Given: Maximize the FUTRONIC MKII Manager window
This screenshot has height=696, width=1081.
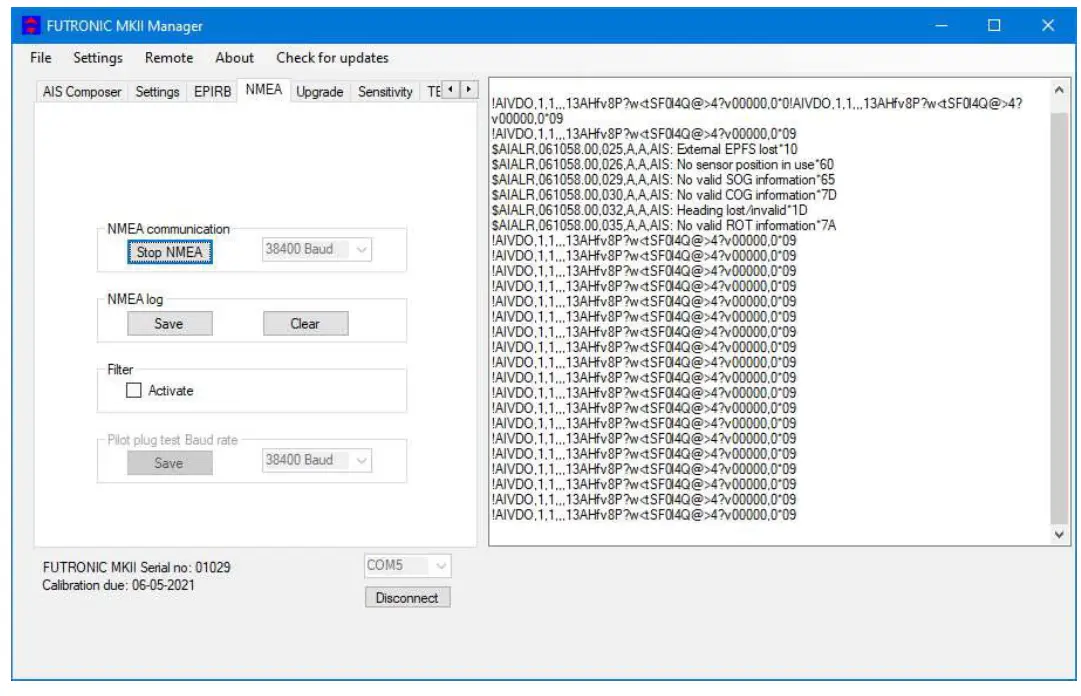Looking at the screenshot, I should (x=994, y=25).
